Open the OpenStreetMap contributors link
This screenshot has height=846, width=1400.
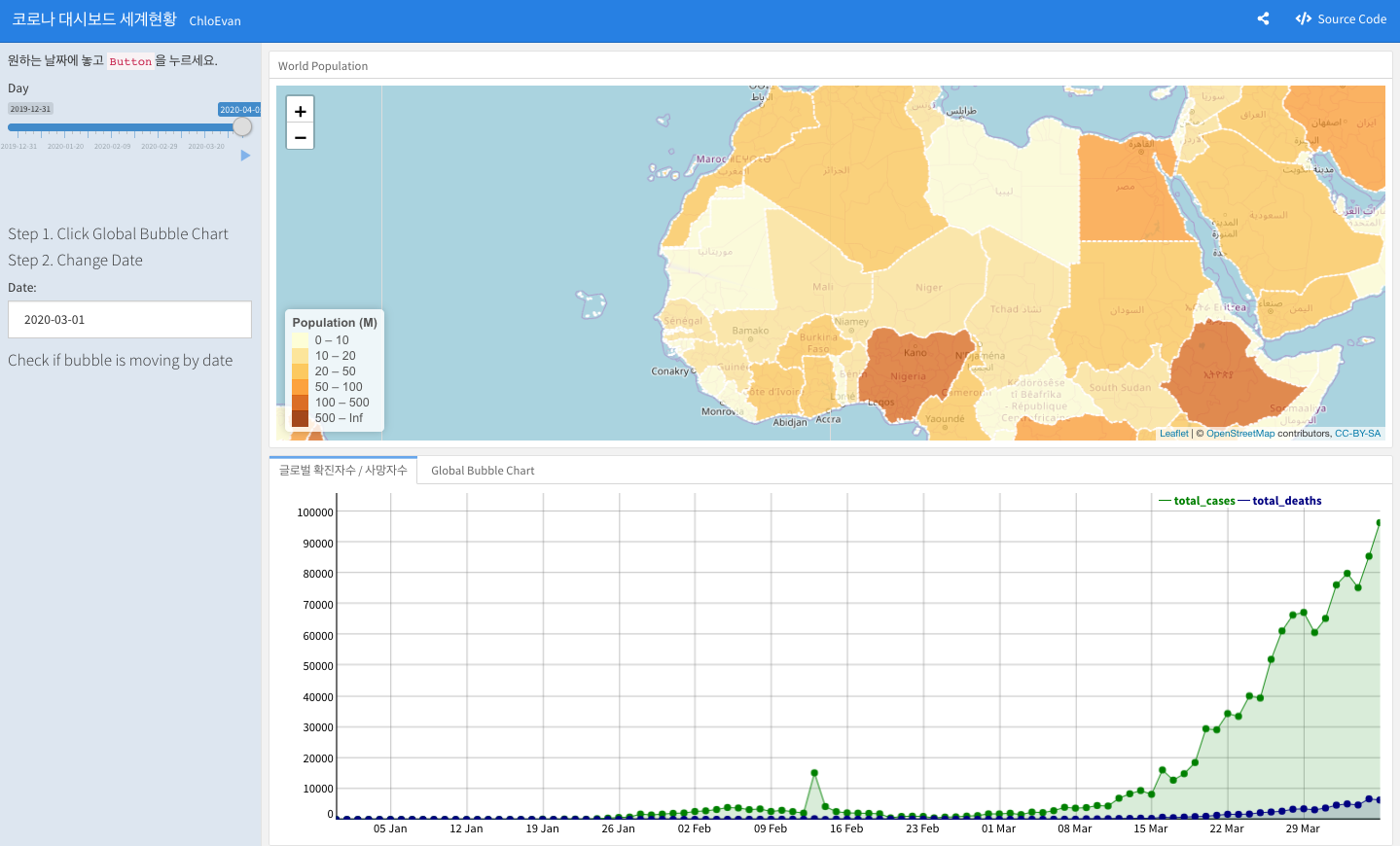click(1240, 434)
